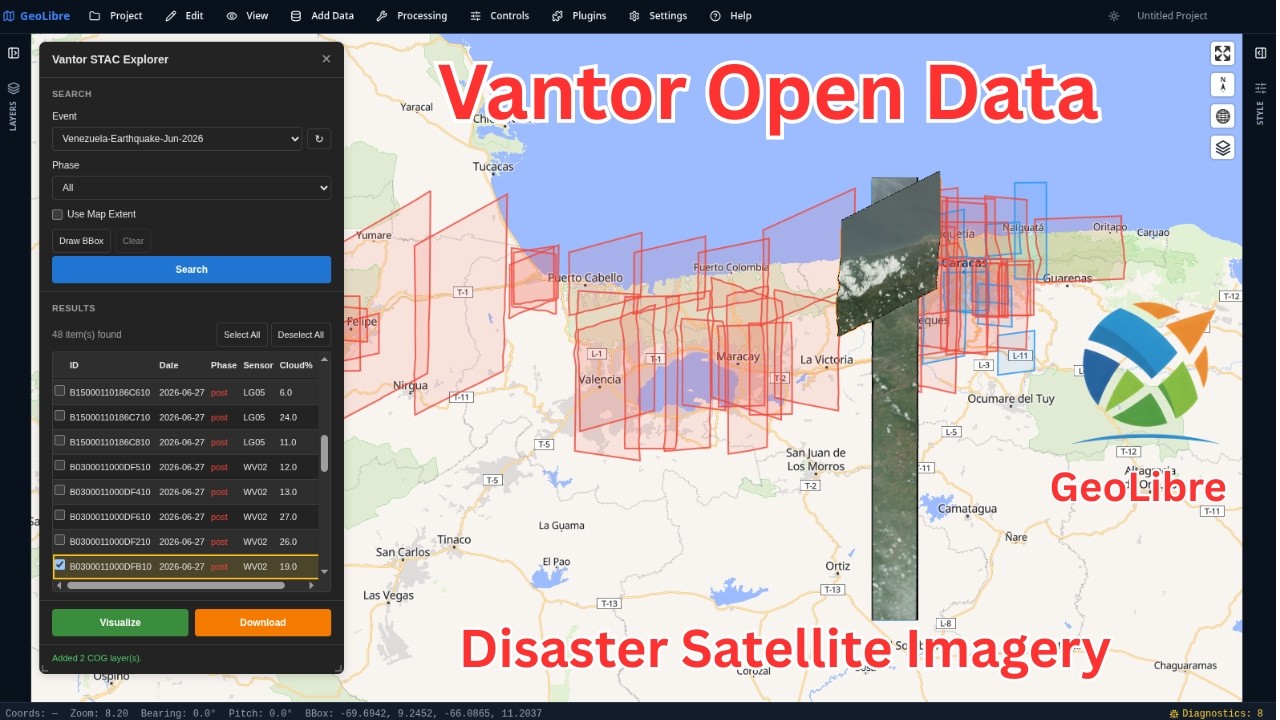1280x720 pixels.
Task: Open the Style panel sliders icon
Action: 1261,87
